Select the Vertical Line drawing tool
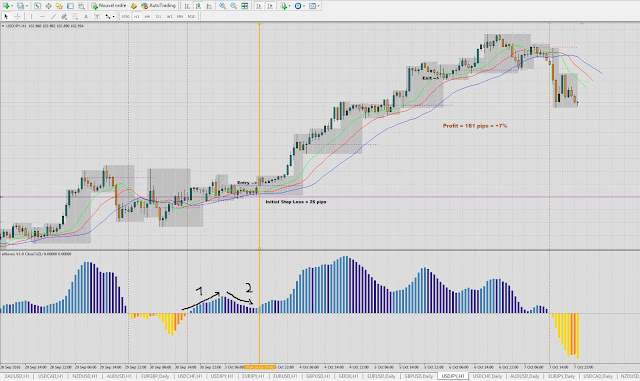640x381 pixels. [x=31, y=16]
